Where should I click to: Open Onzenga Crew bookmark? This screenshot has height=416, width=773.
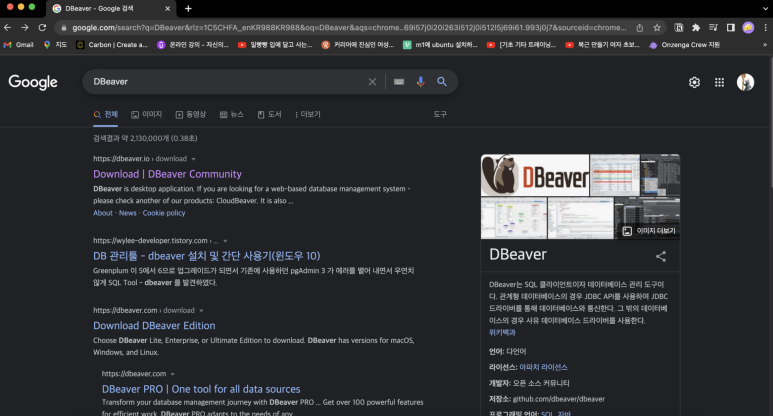coord(685,45)
